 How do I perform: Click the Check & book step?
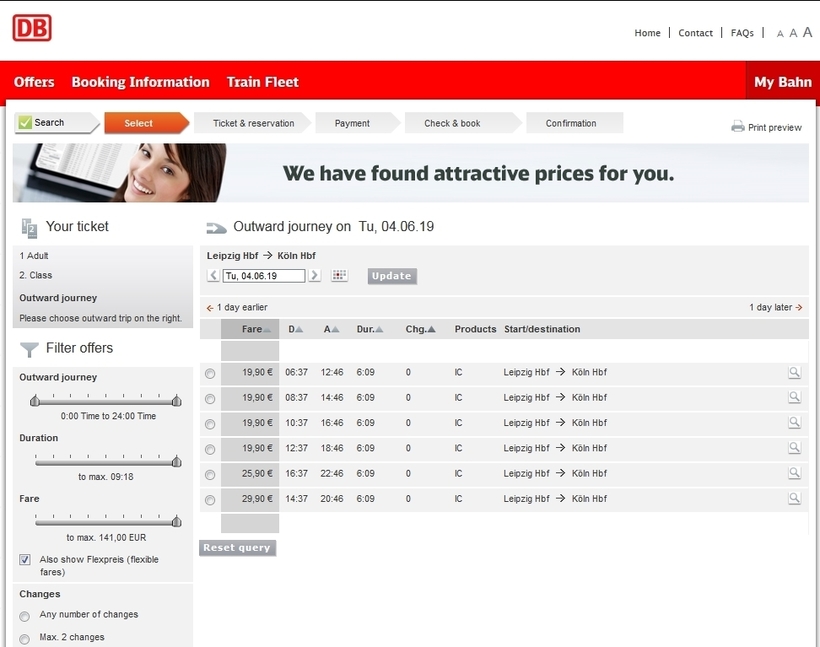463,123
